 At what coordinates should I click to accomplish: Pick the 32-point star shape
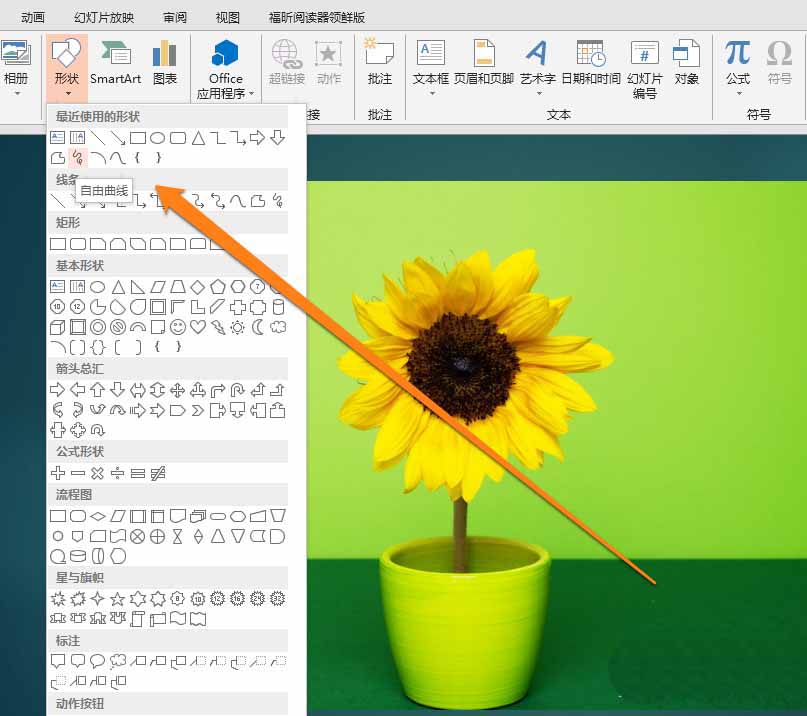pos(278,599)
